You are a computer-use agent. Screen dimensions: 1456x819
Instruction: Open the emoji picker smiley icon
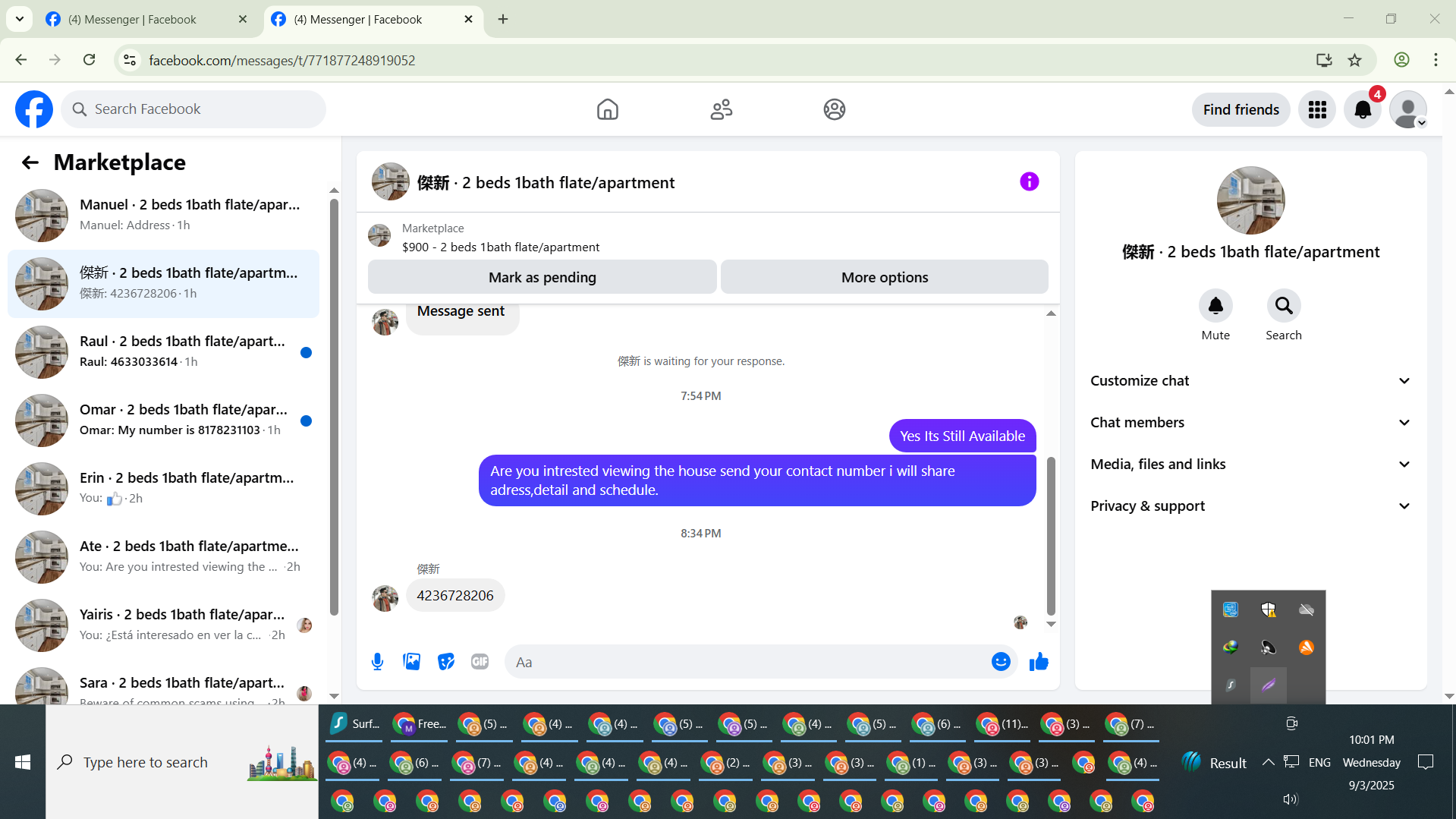(x=1001, y=662)
